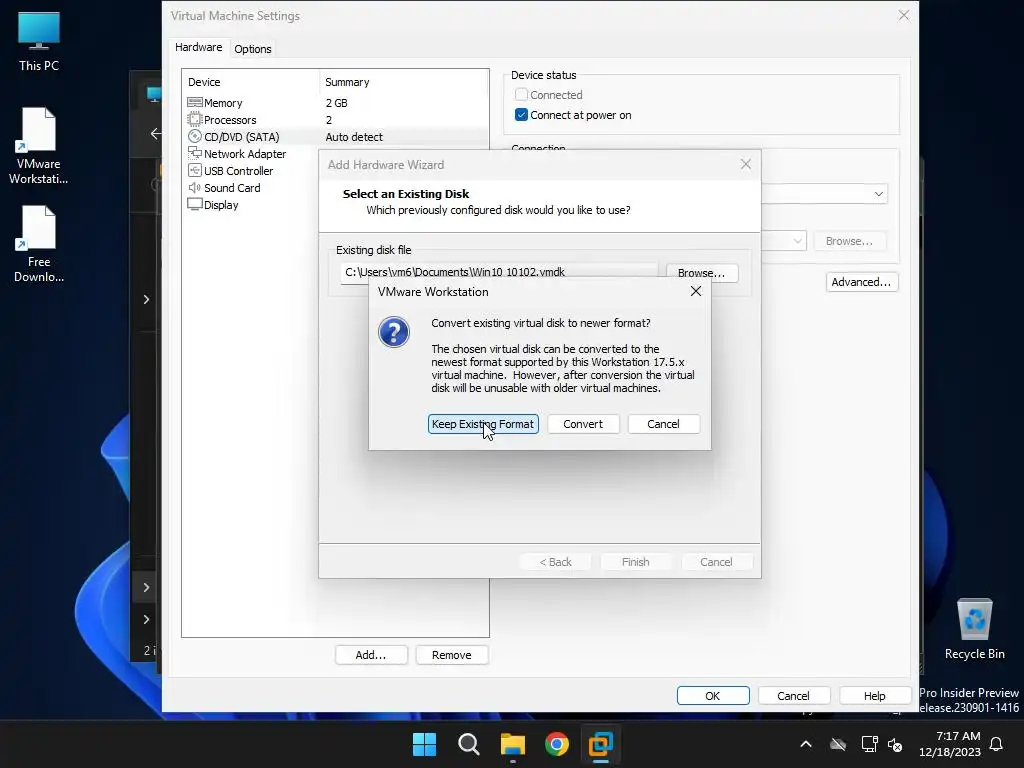The image size is (1024, 768).
Task: Click the Add... hardware button
Action: [371, 655]
